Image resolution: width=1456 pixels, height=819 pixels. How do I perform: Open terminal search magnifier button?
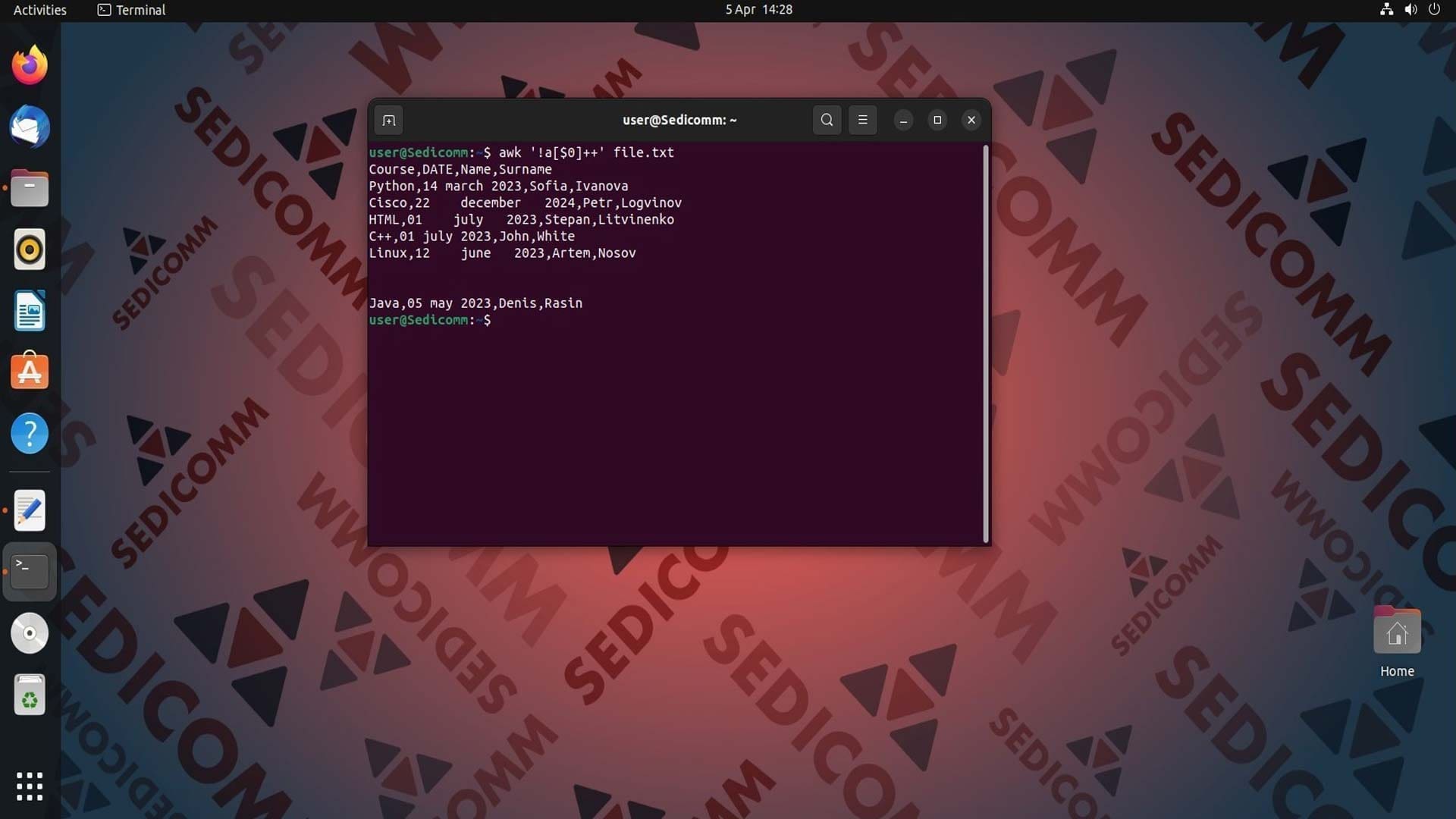coord(827,120)
